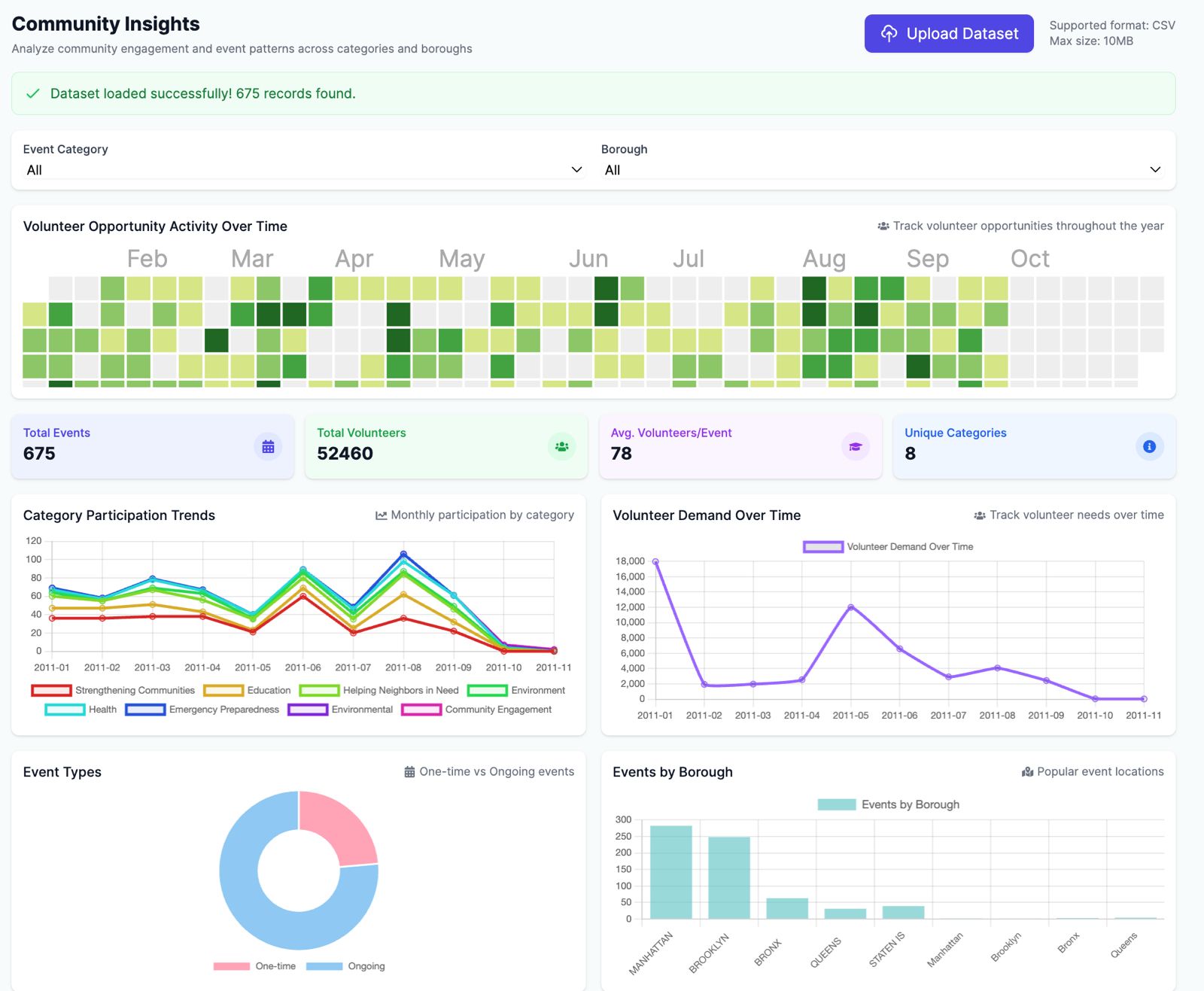Expand Borough select using chevron arrow
1204x991 pixels.
1155,170
